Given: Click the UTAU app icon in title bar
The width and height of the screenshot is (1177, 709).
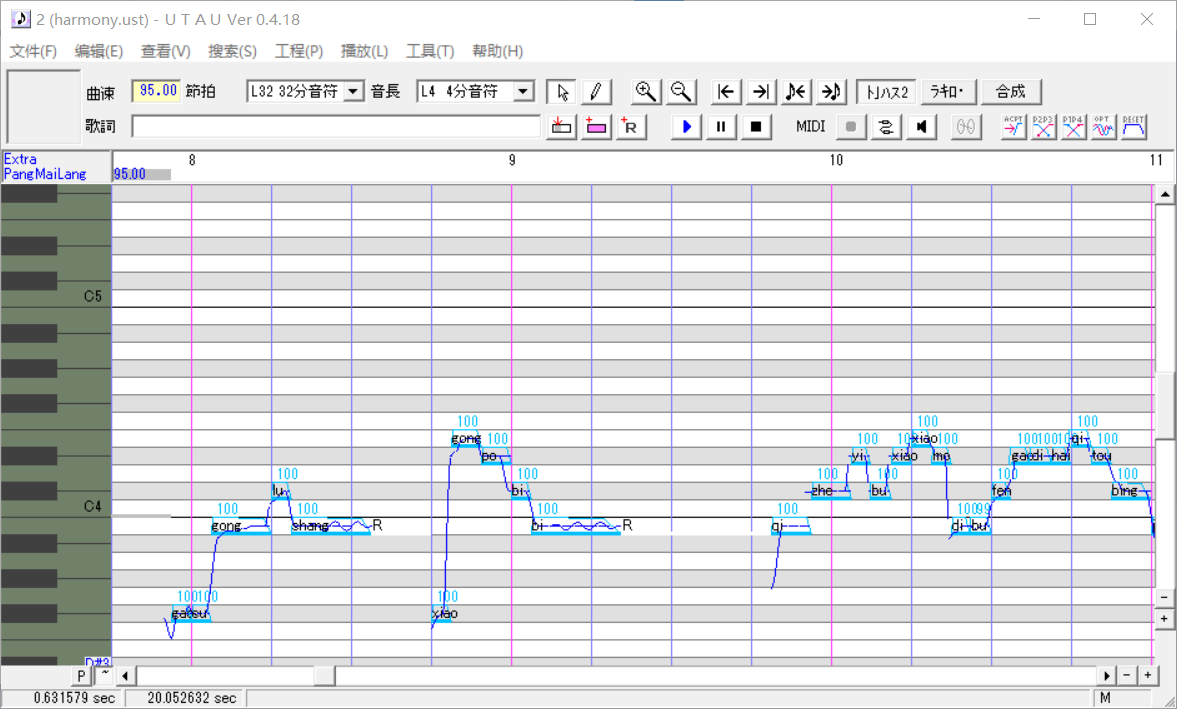Looking at the screenshot, I should (20, 19).
